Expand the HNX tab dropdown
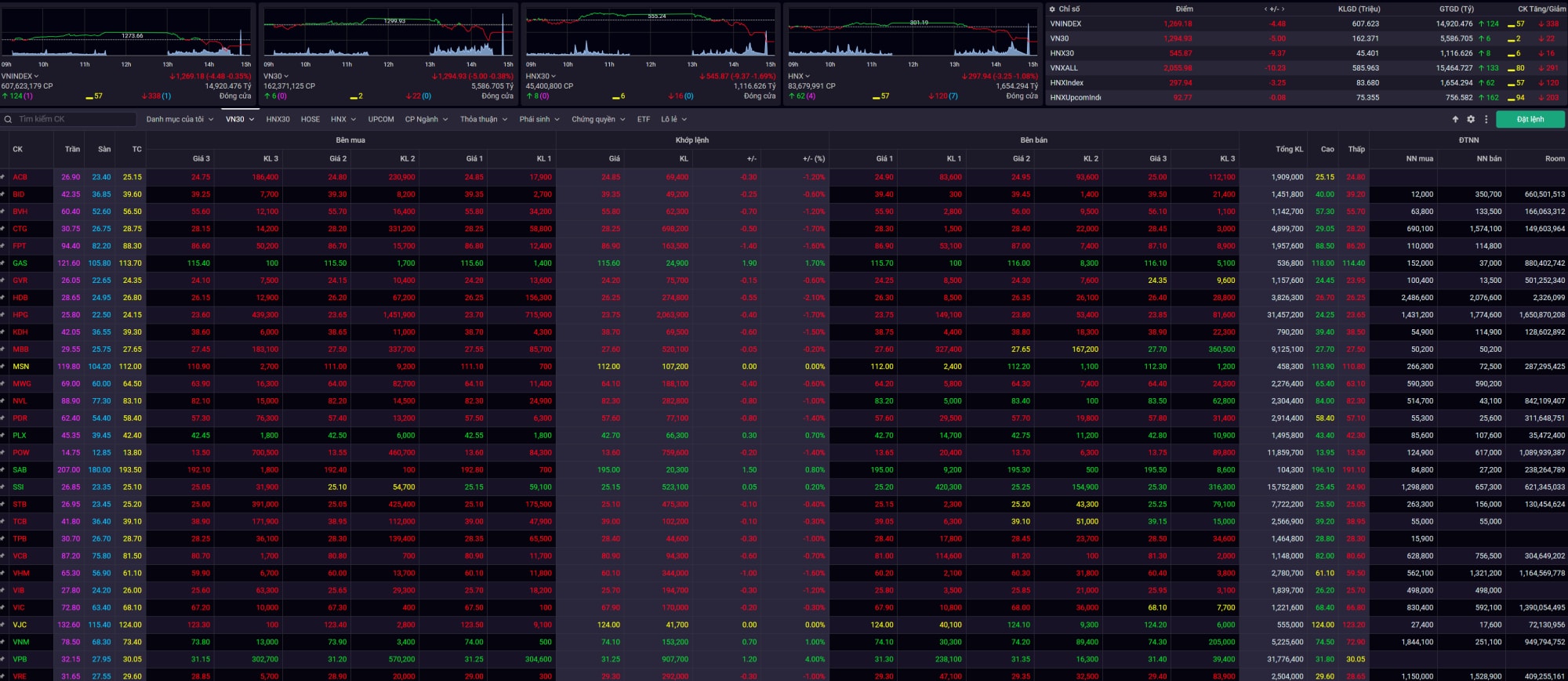This screenshot has width=1568, height=681. point(343,119)
